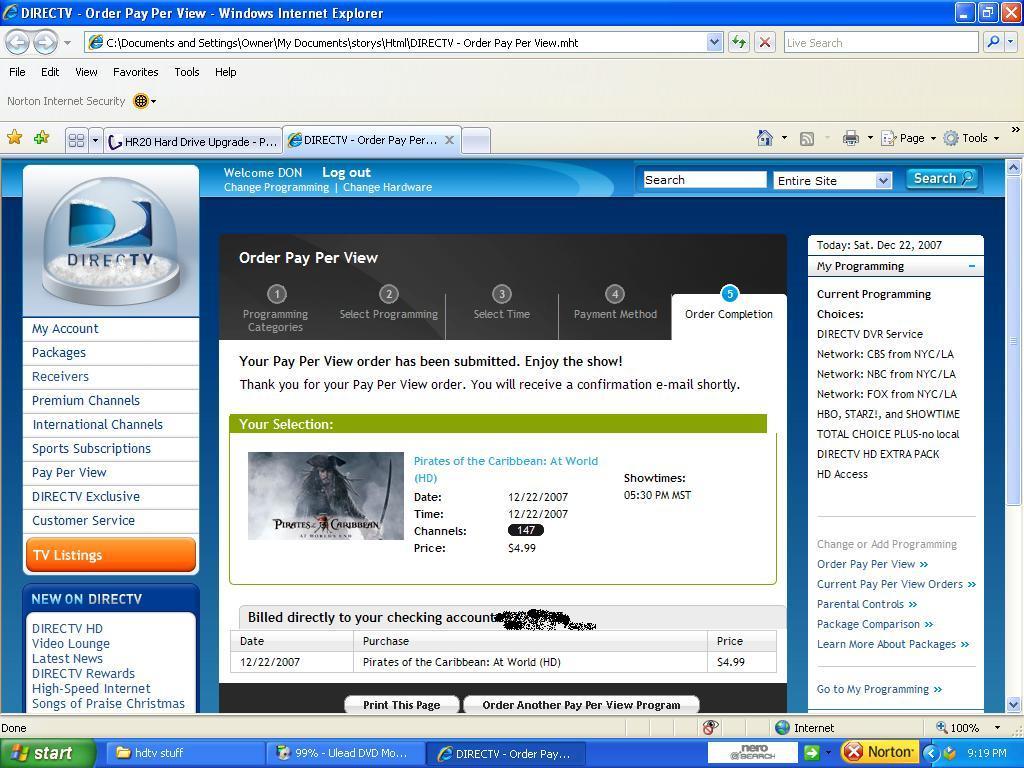Switch to HR20 Hard Drive Upgrade tab

193,141
